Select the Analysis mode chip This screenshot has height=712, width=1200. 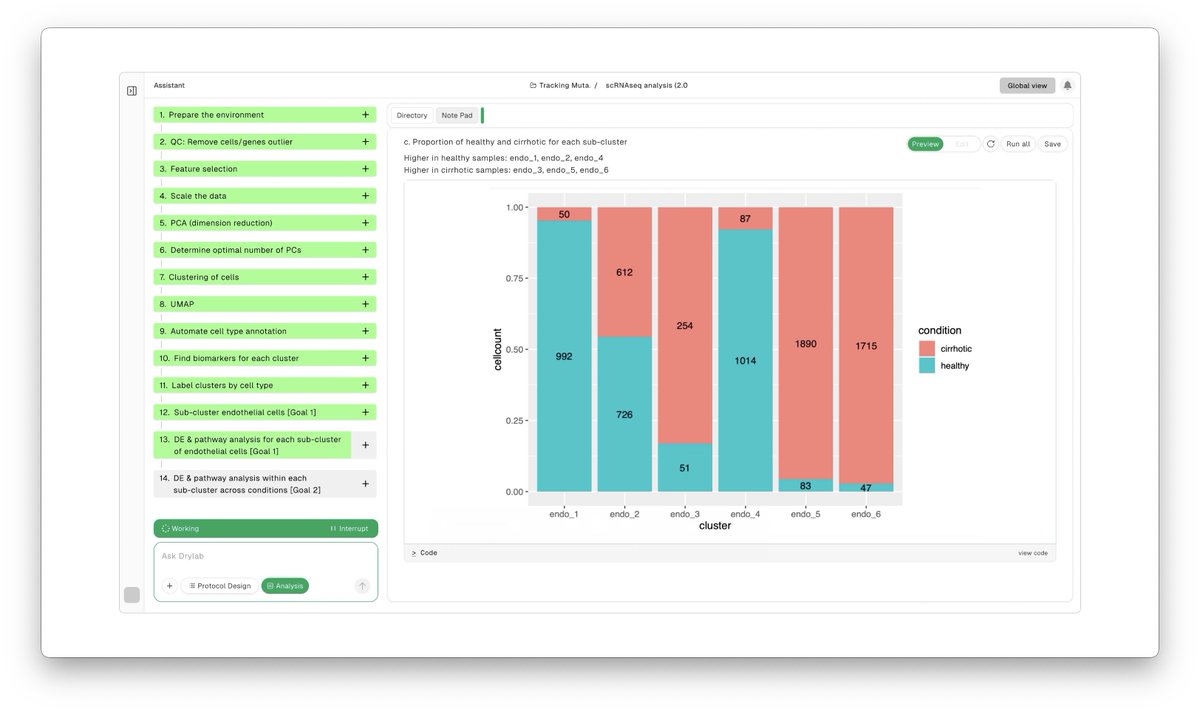[285, 586]
